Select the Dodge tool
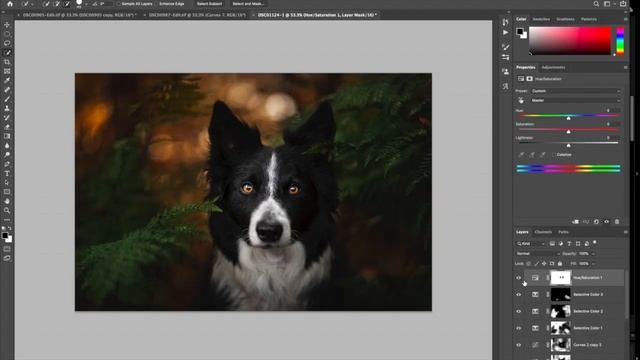 7,155
